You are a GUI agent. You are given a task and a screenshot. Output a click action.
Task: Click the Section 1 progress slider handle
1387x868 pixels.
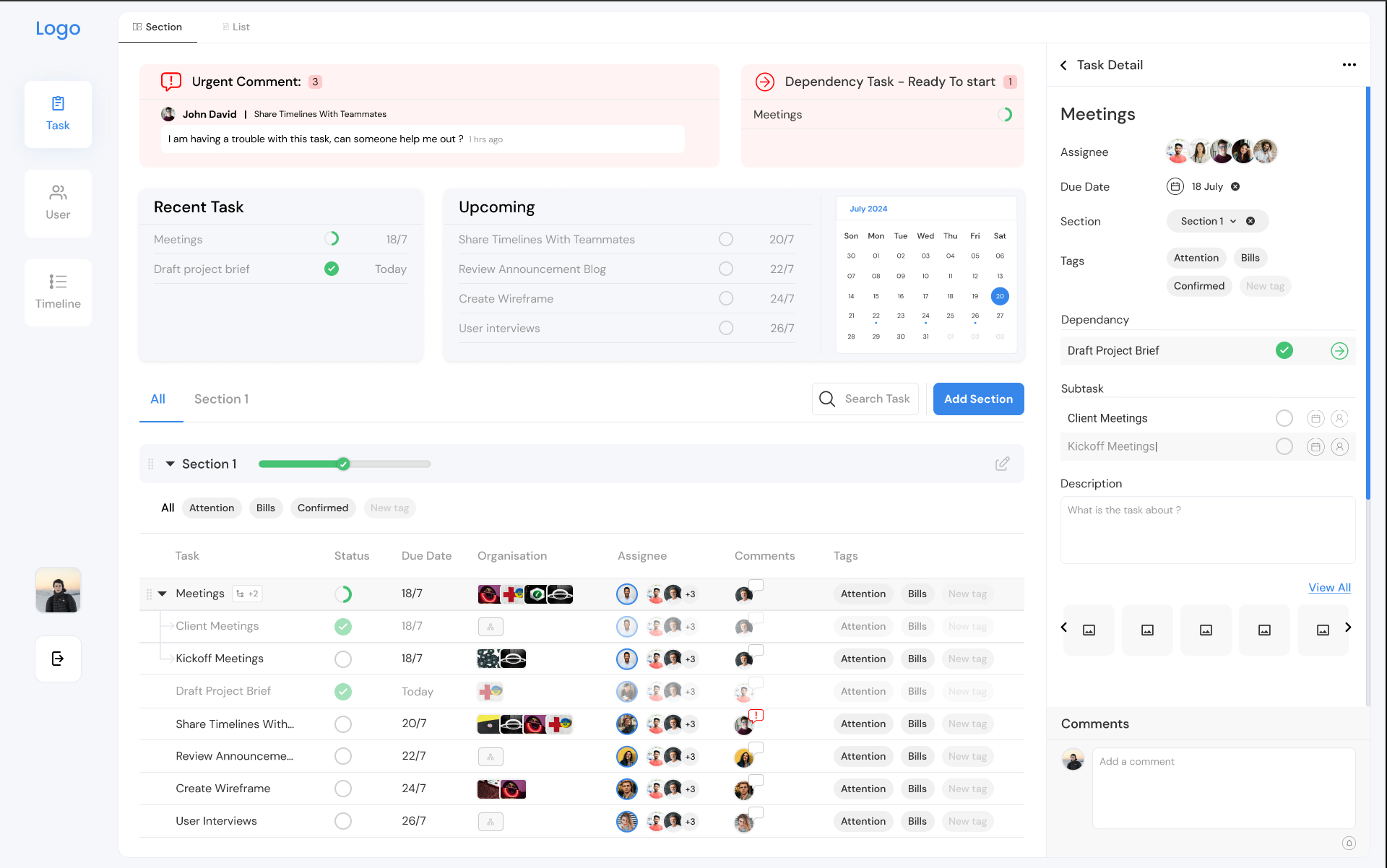point(344,464)
